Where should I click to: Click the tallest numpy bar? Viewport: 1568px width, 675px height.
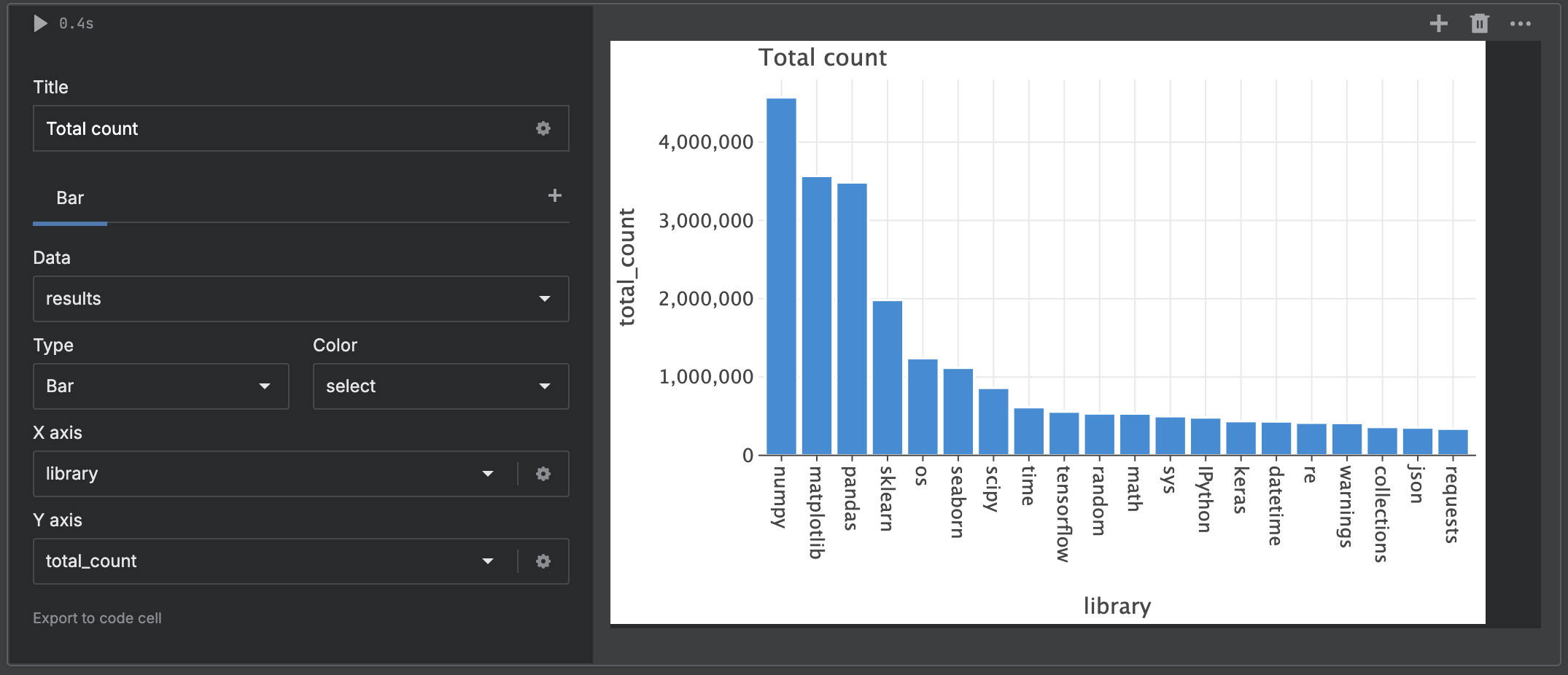780,277
